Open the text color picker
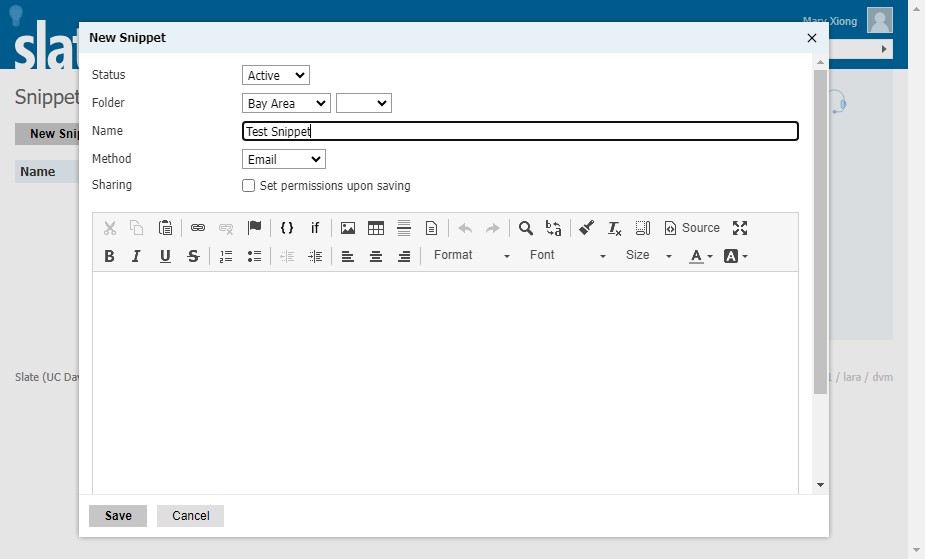The width and height of the screenshot is (925, 559). (700, 256)
